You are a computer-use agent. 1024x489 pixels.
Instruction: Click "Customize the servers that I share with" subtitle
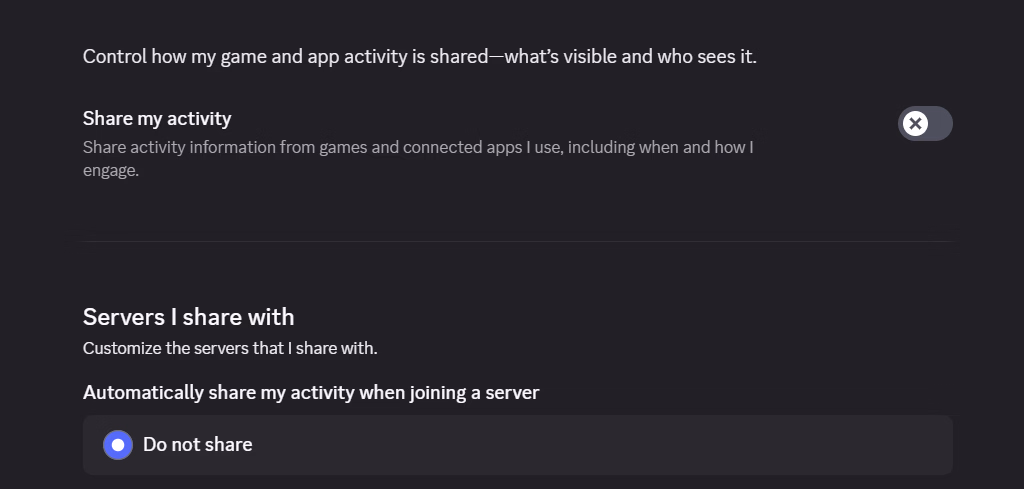(x=230, y=349)
